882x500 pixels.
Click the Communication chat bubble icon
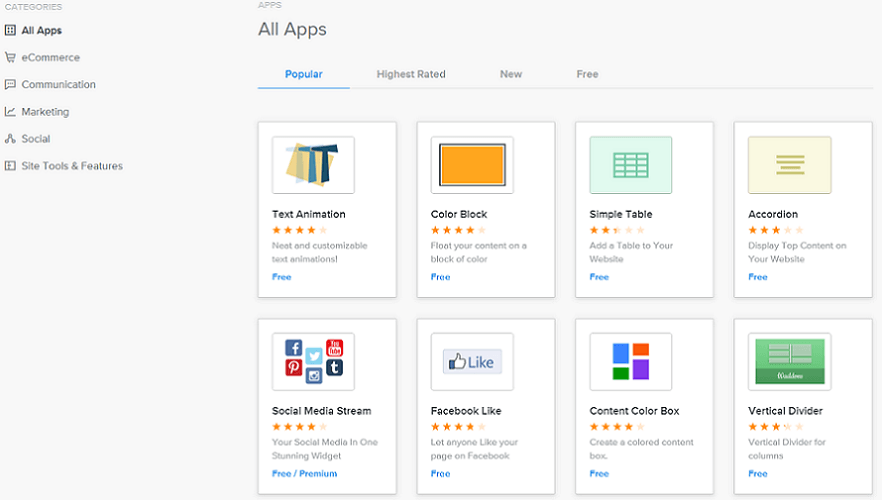(x=10, y=84)
